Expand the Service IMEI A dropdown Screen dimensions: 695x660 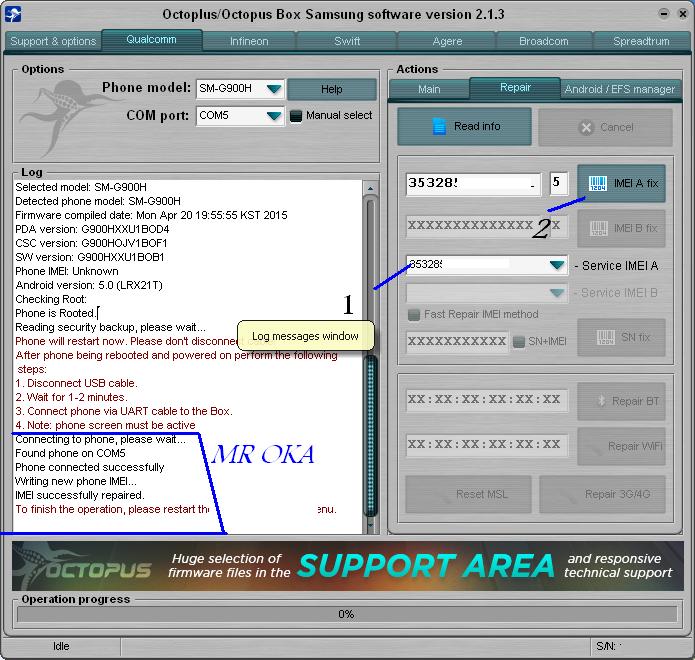(557, 265)
